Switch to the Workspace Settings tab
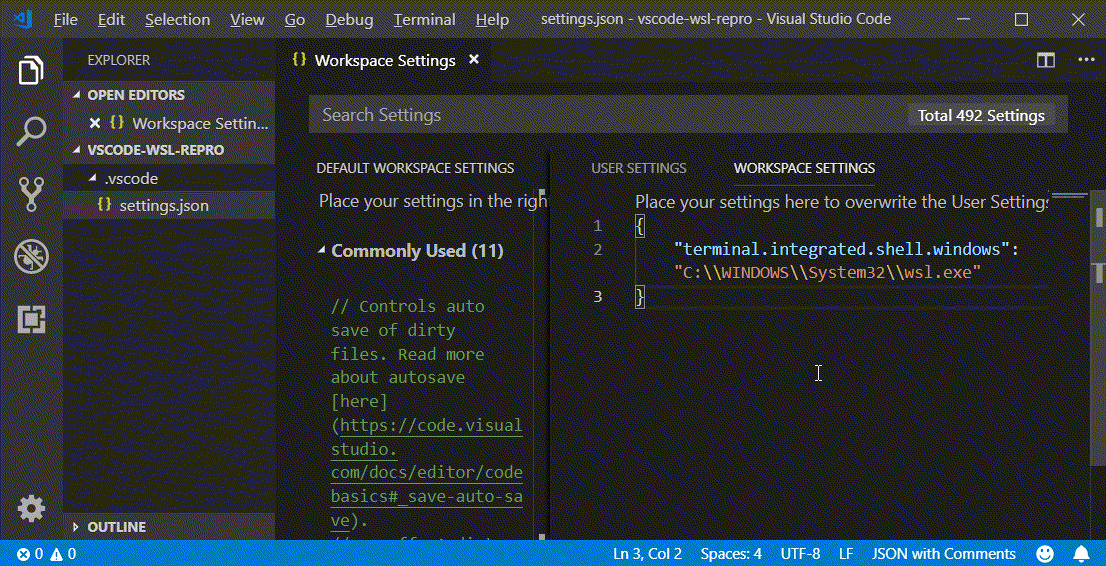This screenshot has width=1106, height=566. tap(804, 168)
